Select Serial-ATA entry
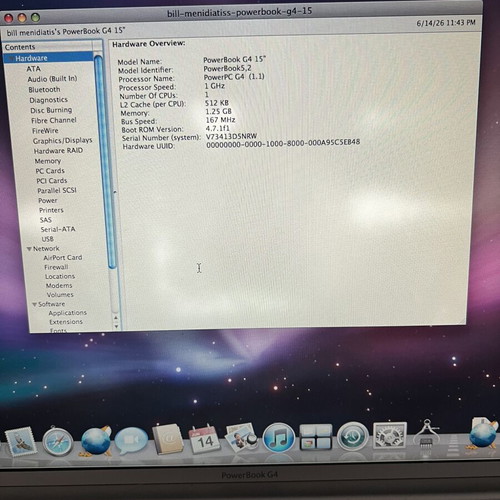Viewport: 500px width, 500px height. click(58, 229)
